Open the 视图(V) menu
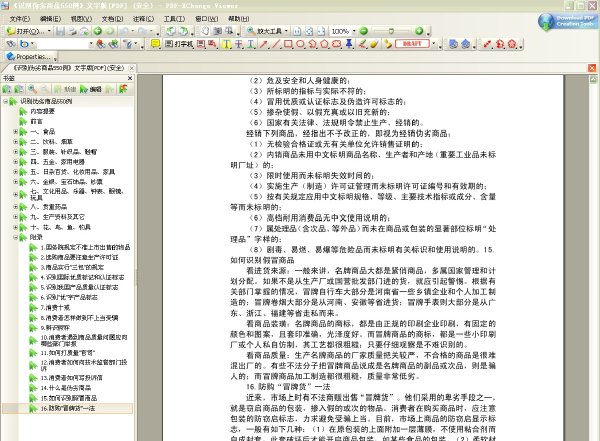The height and width of the screenshot is (441, 600). coord(81,19)
